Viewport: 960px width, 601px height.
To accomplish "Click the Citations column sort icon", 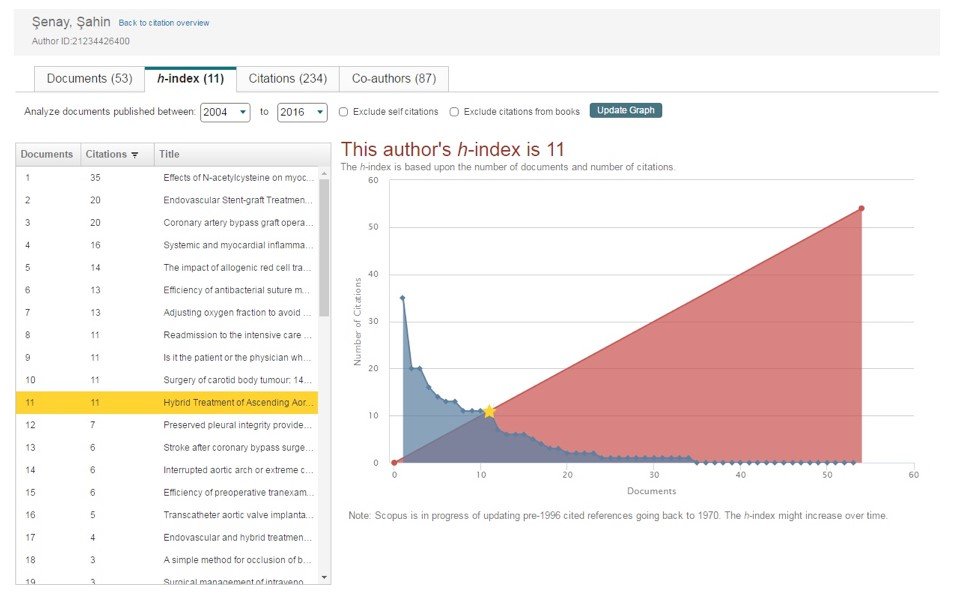I will 135,155.
